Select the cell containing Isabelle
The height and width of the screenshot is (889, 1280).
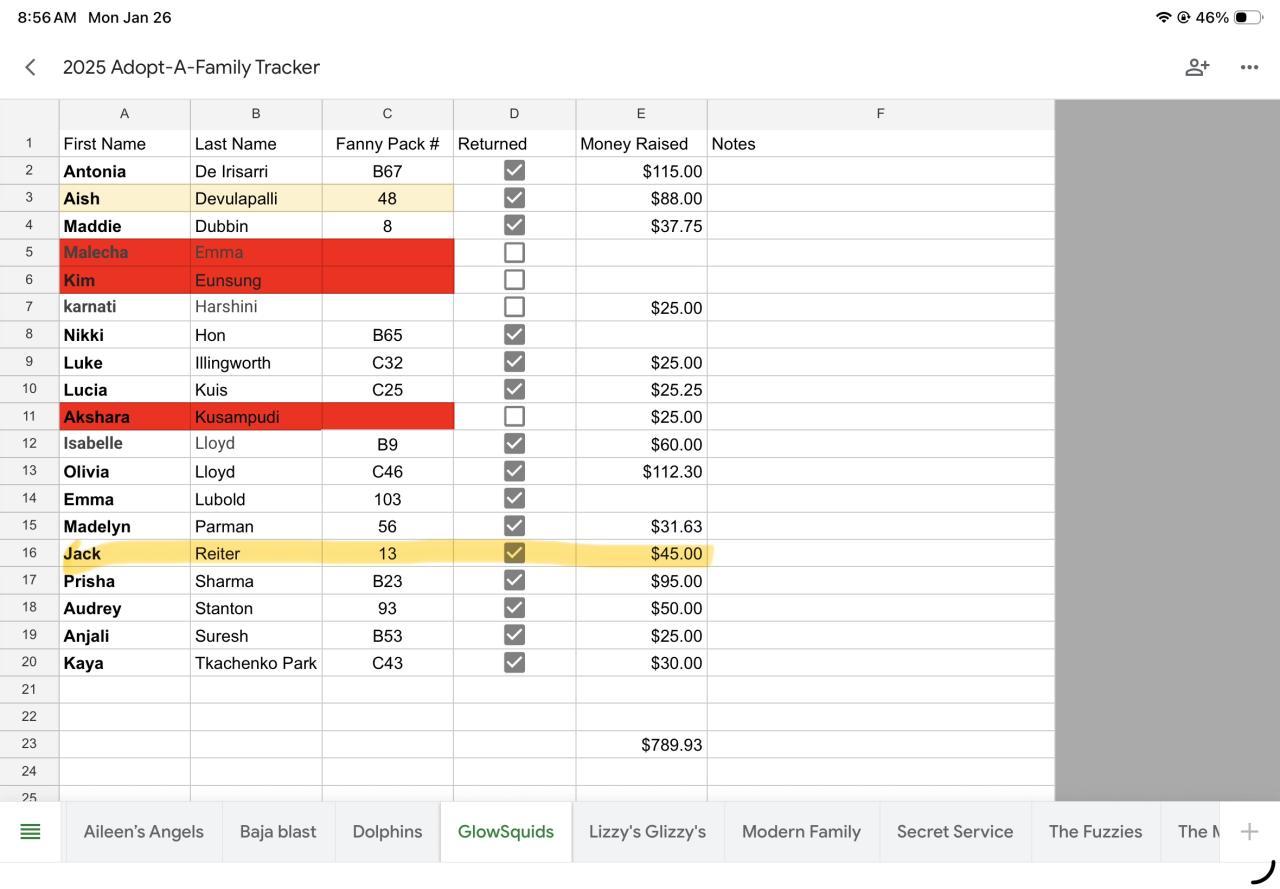pos(125,444)
